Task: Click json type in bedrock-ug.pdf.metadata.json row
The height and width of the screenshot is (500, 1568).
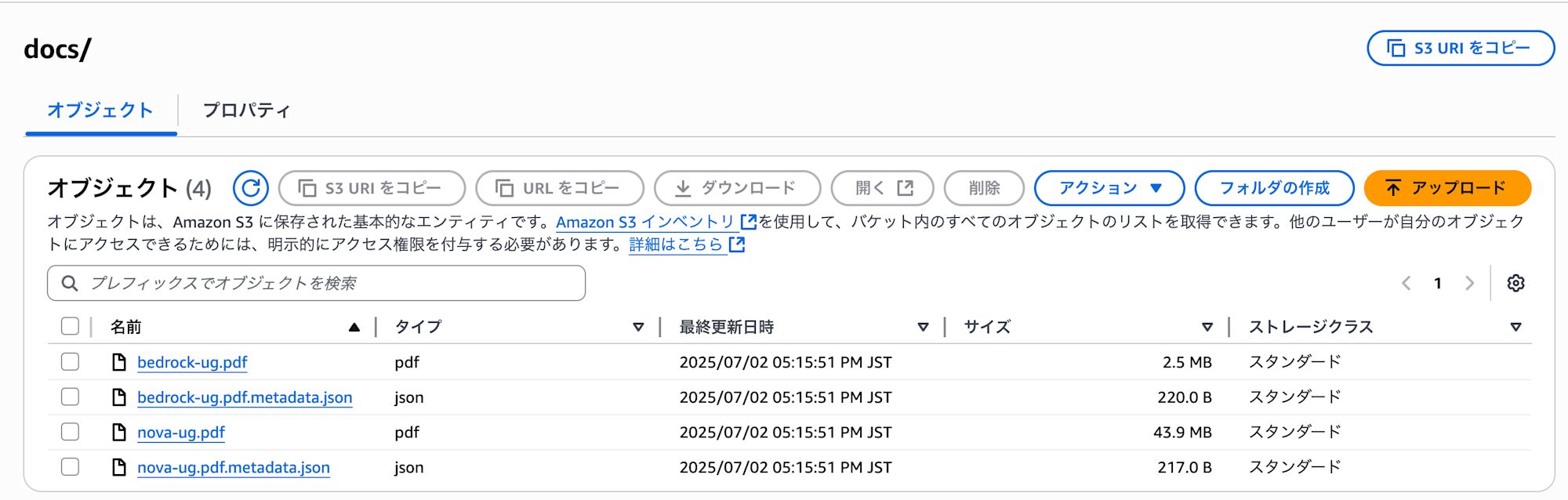Action: coord(408,397)
